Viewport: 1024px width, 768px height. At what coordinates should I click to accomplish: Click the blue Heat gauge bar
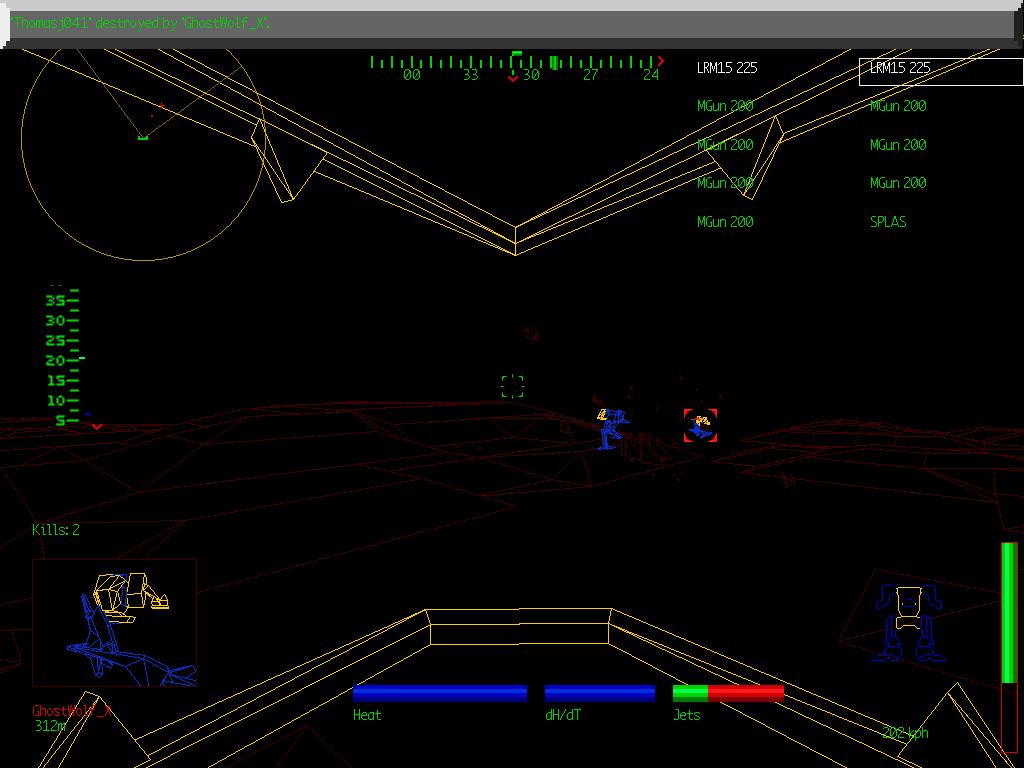pos(440,693)
